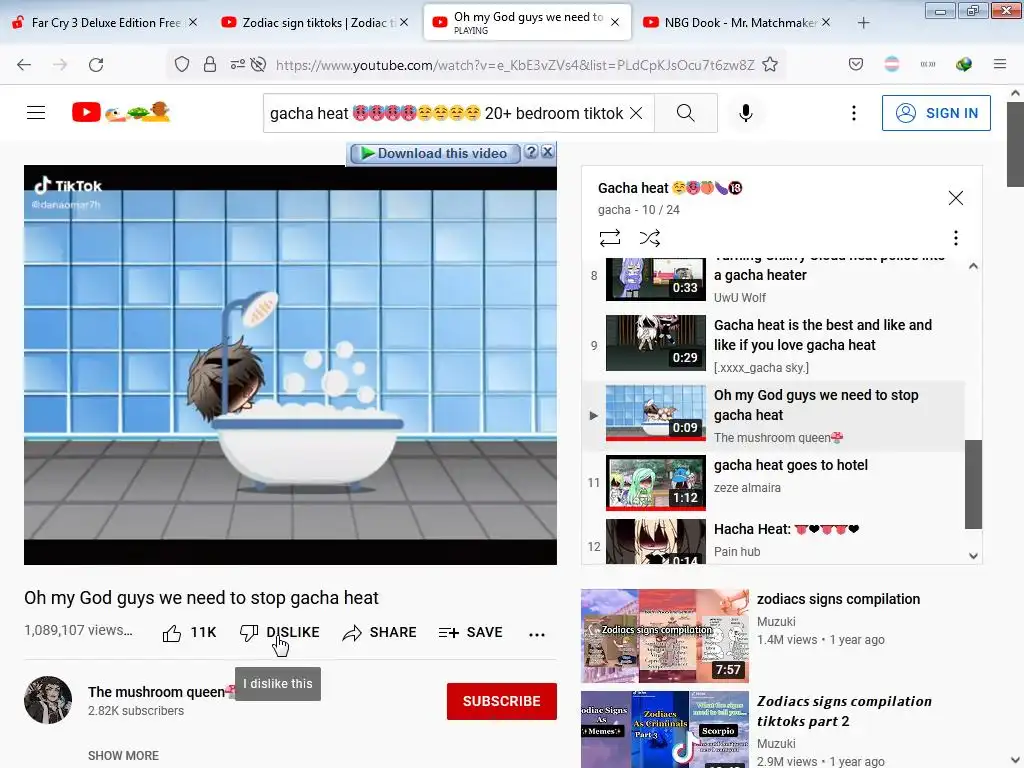Image resolution: width=1024 pixels, height=768 pixels.
Task: Open more actions ellipsis below the video
Action: 537,634
